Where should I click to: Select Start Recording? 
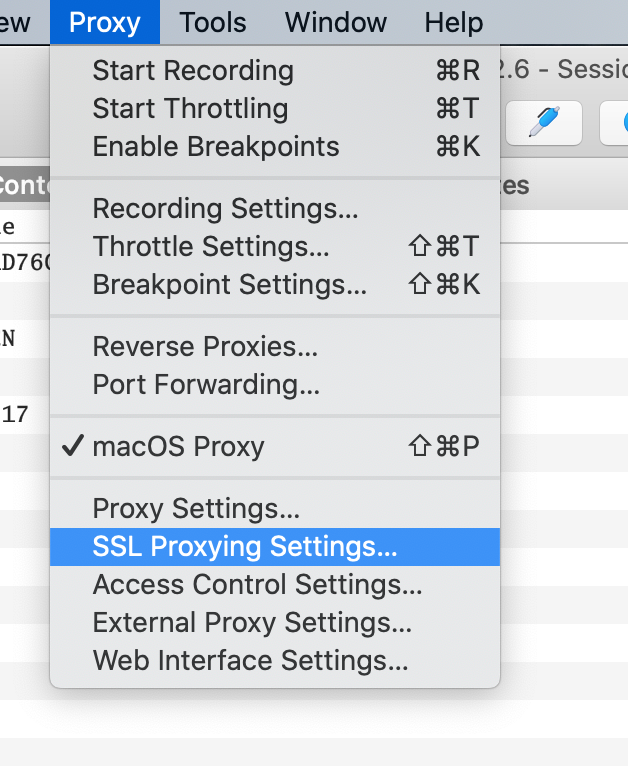tap(193, 71)
